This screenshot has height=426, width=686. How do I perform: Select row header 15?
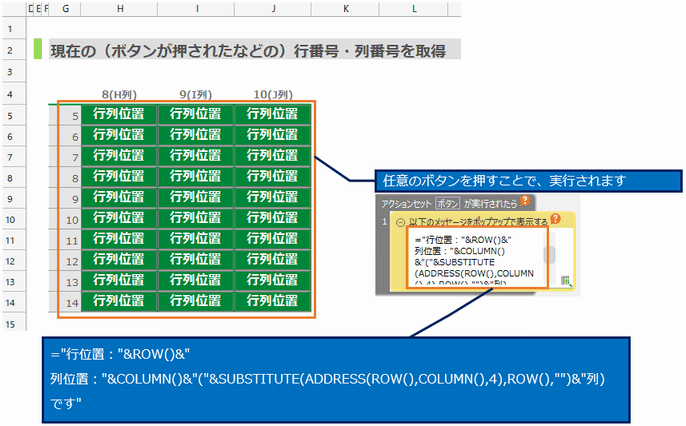(x=9, y=324)
